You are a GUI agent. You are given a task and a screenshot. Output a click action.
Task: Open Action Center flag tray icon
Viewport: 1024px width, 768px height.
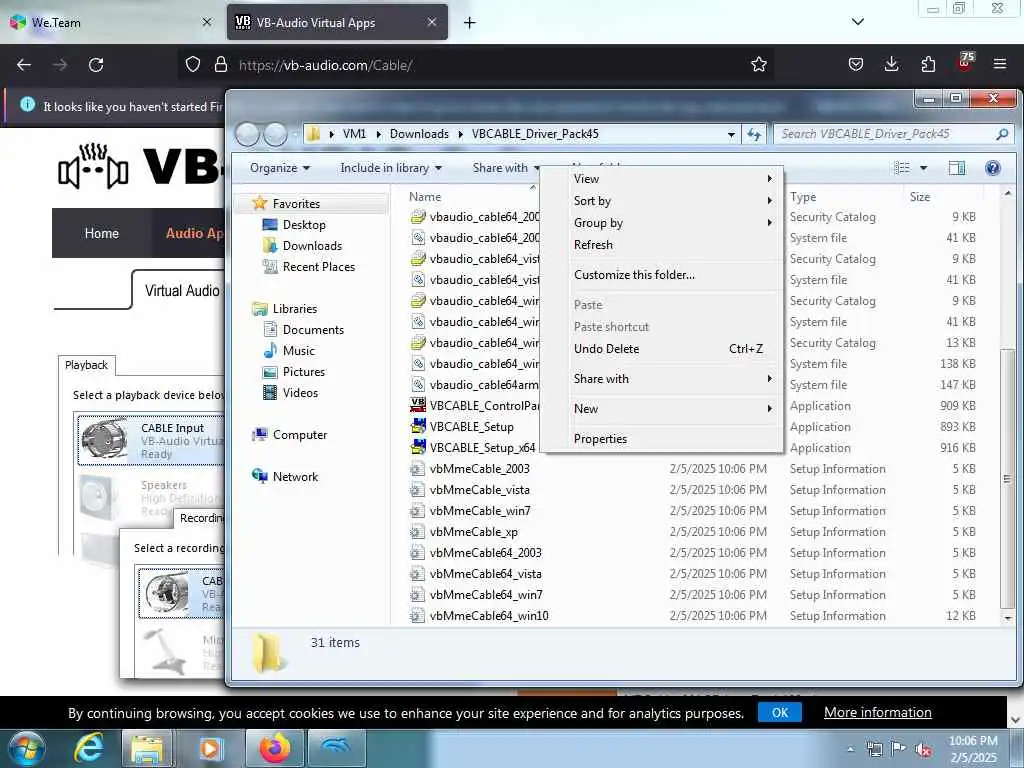pos(899,748)
